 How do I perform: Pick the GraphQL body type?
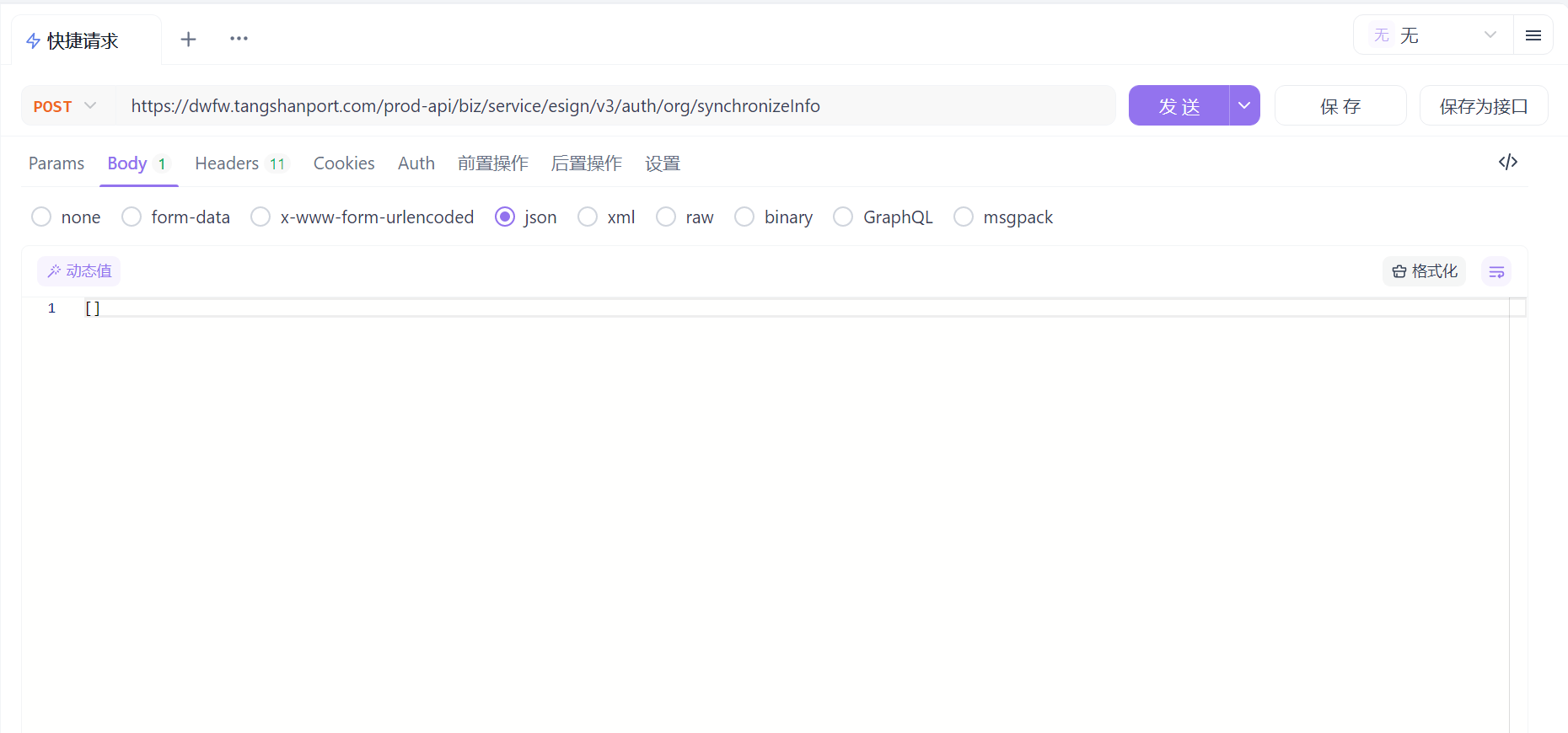(843, 217)
